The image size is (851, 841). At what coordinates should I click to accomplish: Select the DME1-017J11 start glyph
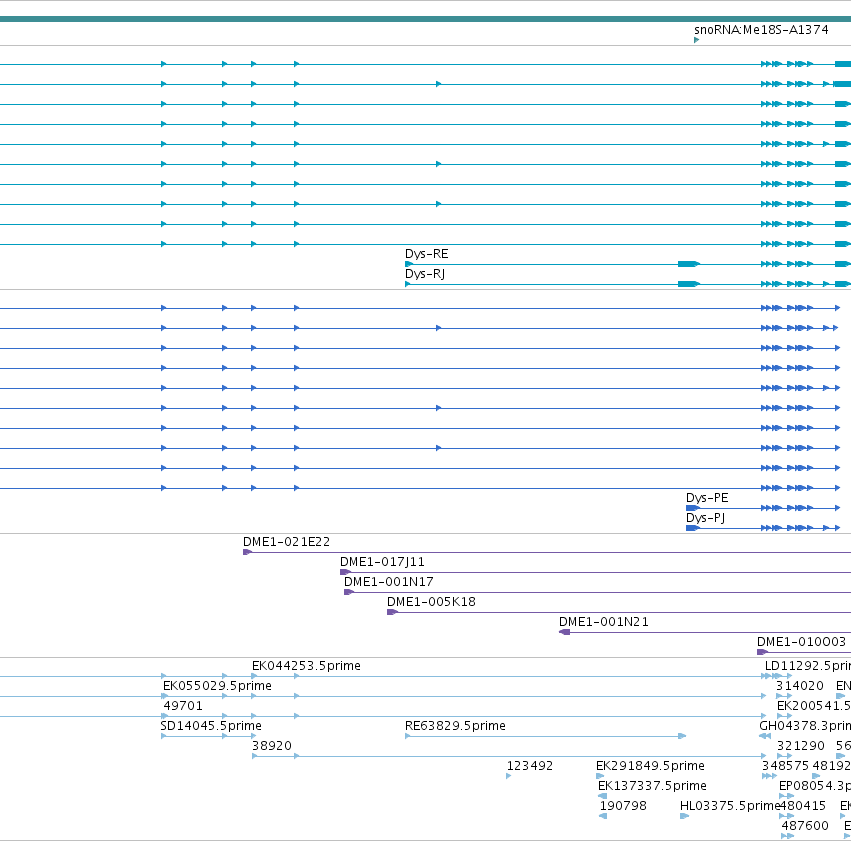tap(345, 572)
